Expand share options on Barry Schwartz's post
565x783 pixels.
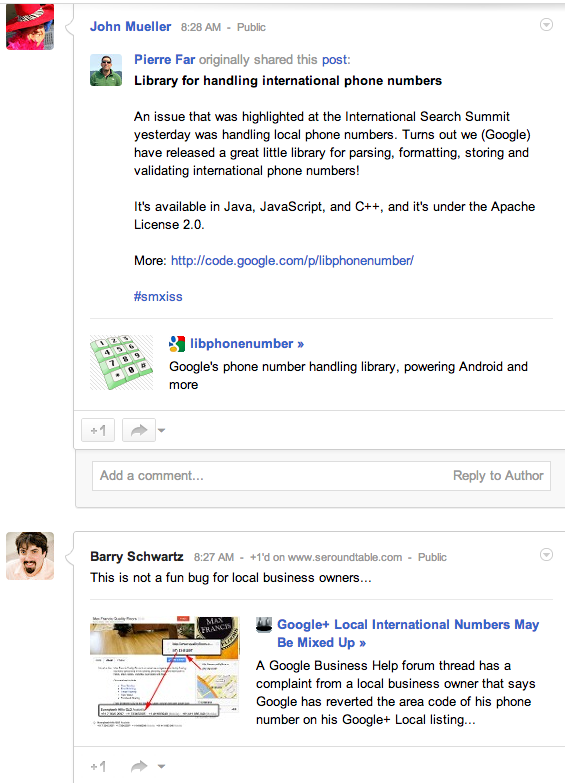click(161, 766)
